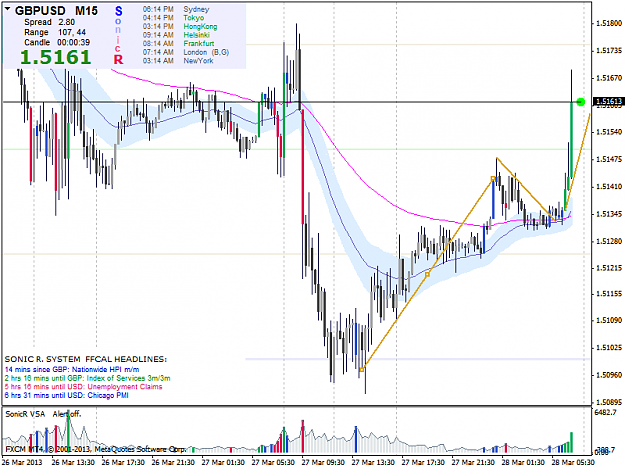Click the Index of Services 3m/3m headline

coord(87,378)
